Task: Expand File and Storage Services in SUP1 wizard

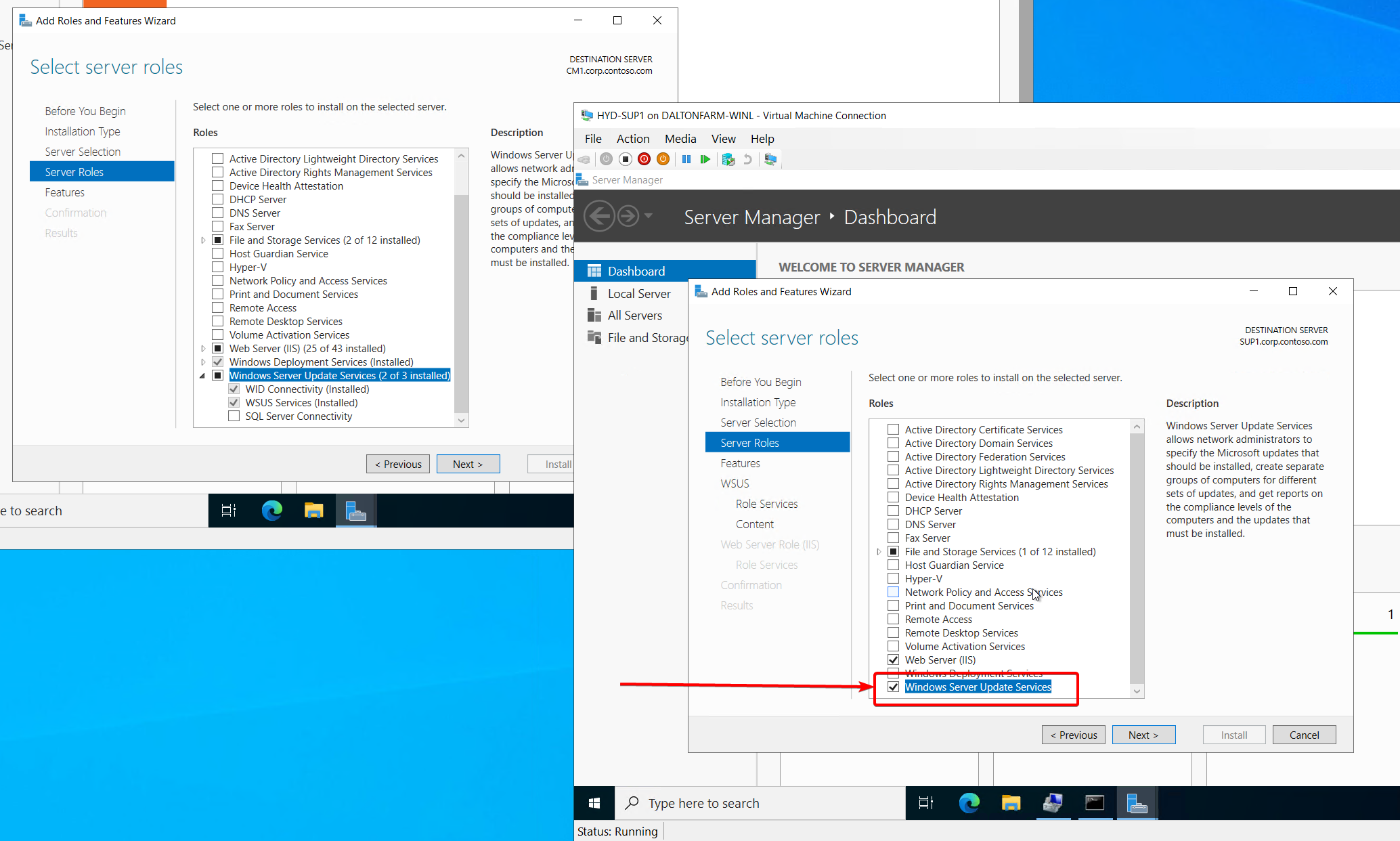Action: (x=879, y=552)
